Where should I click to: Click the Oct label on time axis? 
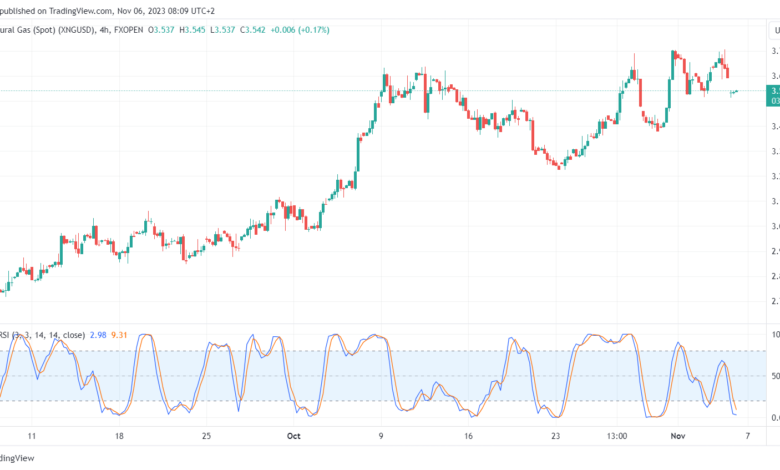coord(293,436)
